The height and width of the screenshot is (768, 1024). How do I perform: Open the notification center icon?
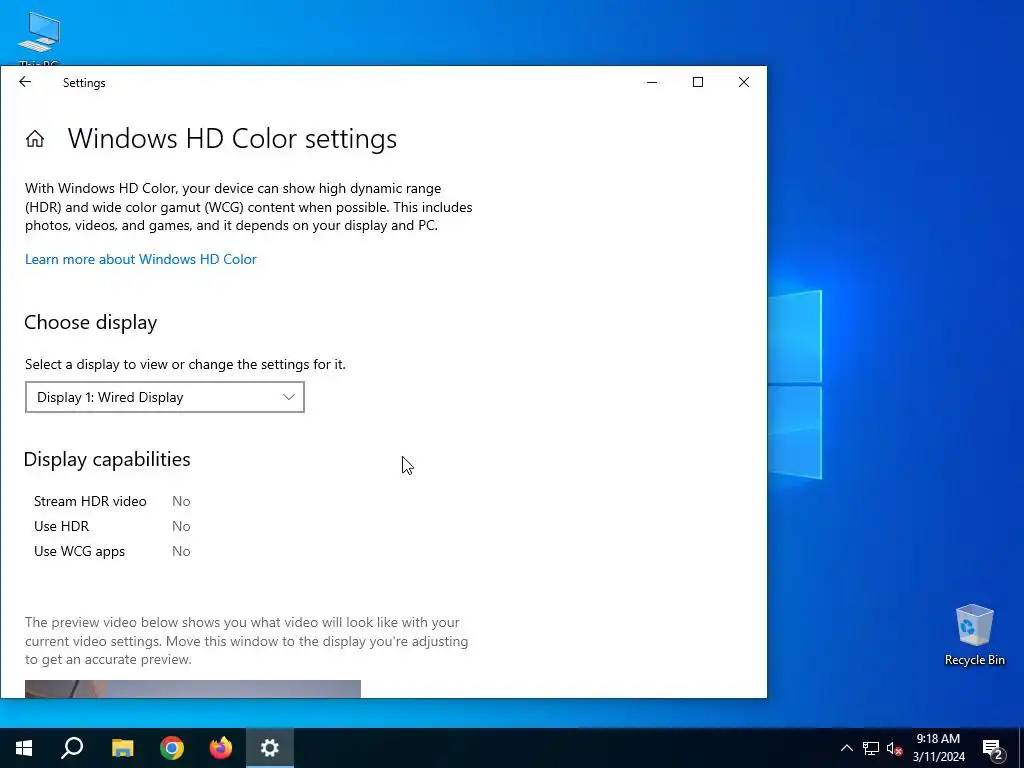pyautogui.click(x=993, y=748)
